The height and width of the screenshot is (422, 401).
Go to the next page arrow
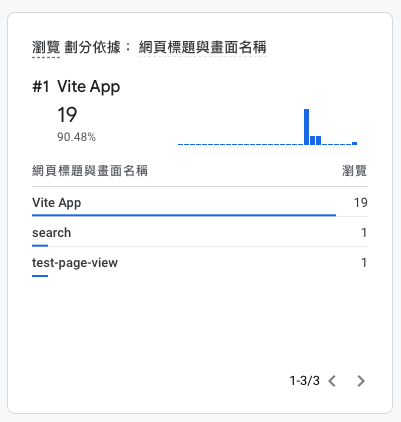point(361,381)
